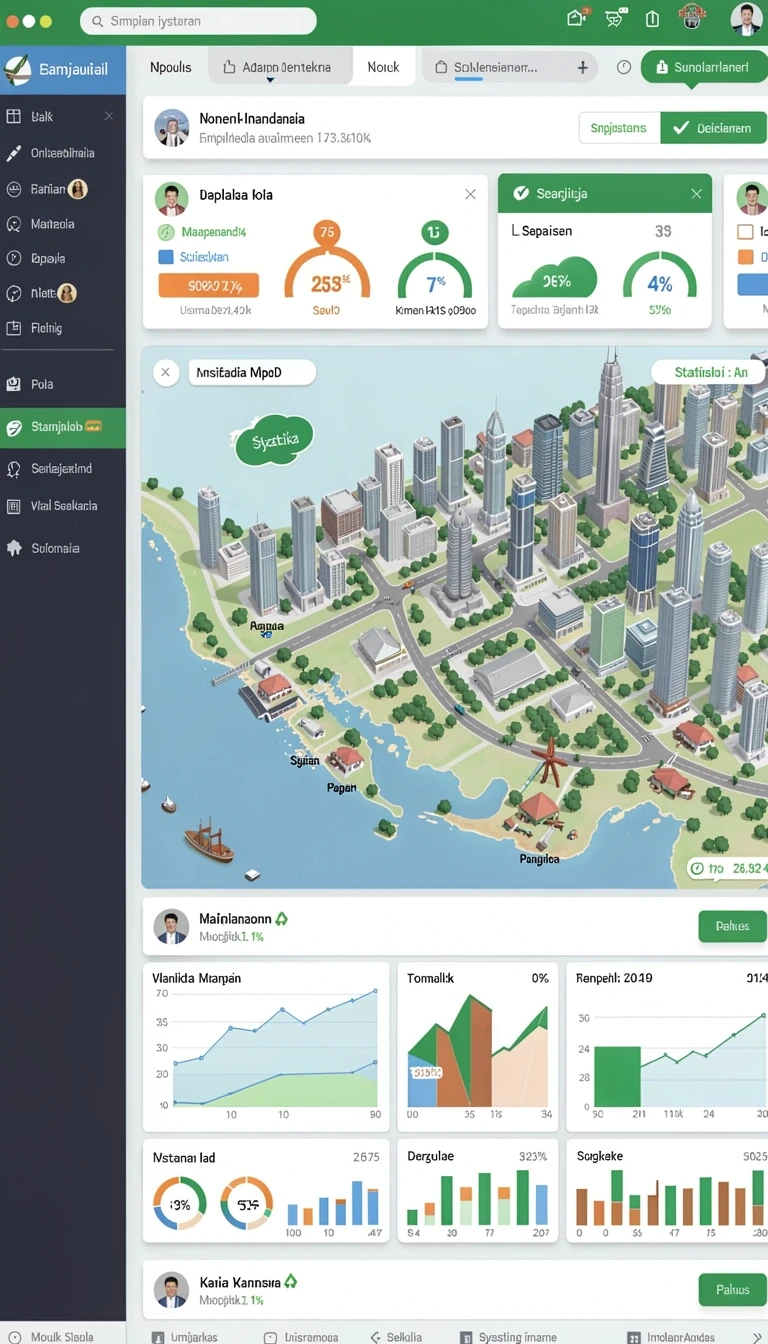Click the Pangilea map label

pyautogui.click(x=540, y=859)
